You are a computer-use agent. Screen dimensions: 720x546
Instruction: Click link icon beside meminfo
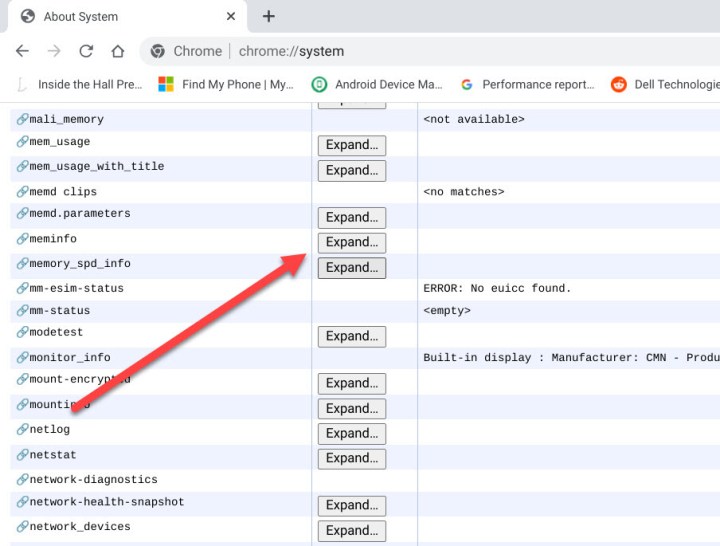pyautogui.click(x=22, y=239)
